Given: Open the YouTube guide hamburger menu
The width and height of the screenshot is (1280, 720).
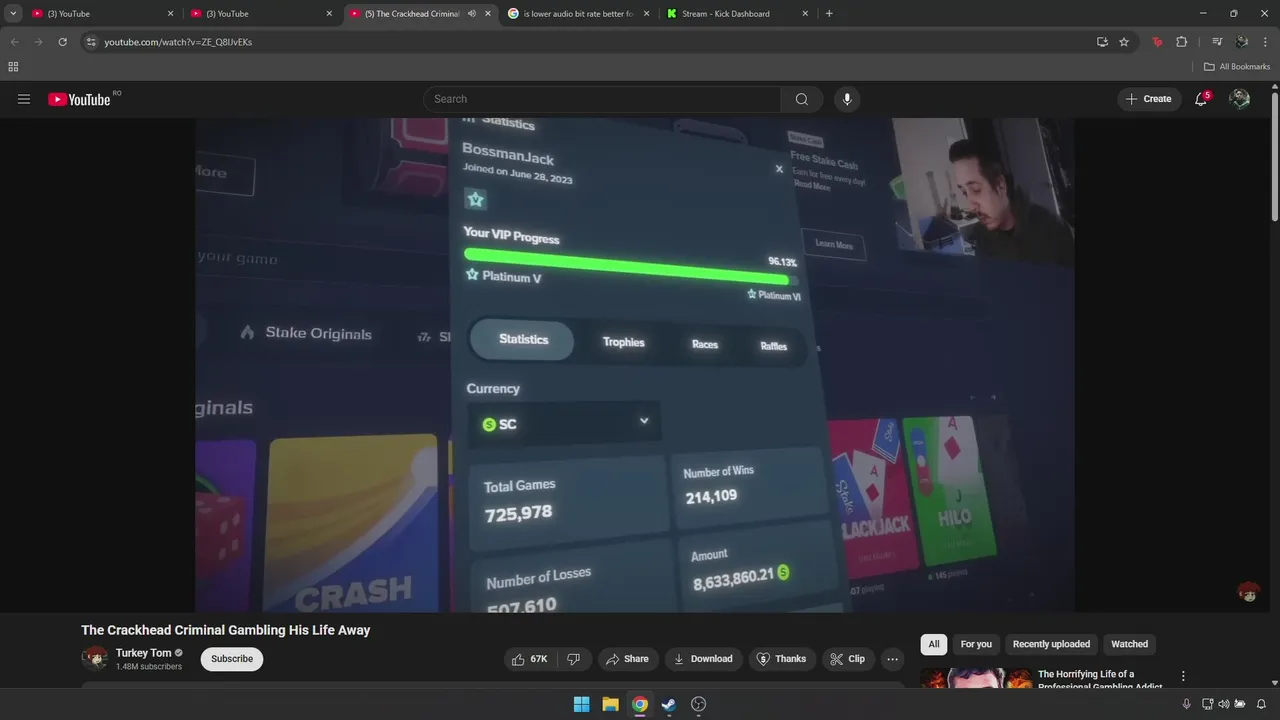Looking at the screenshot, I should [x=24, y=99].
